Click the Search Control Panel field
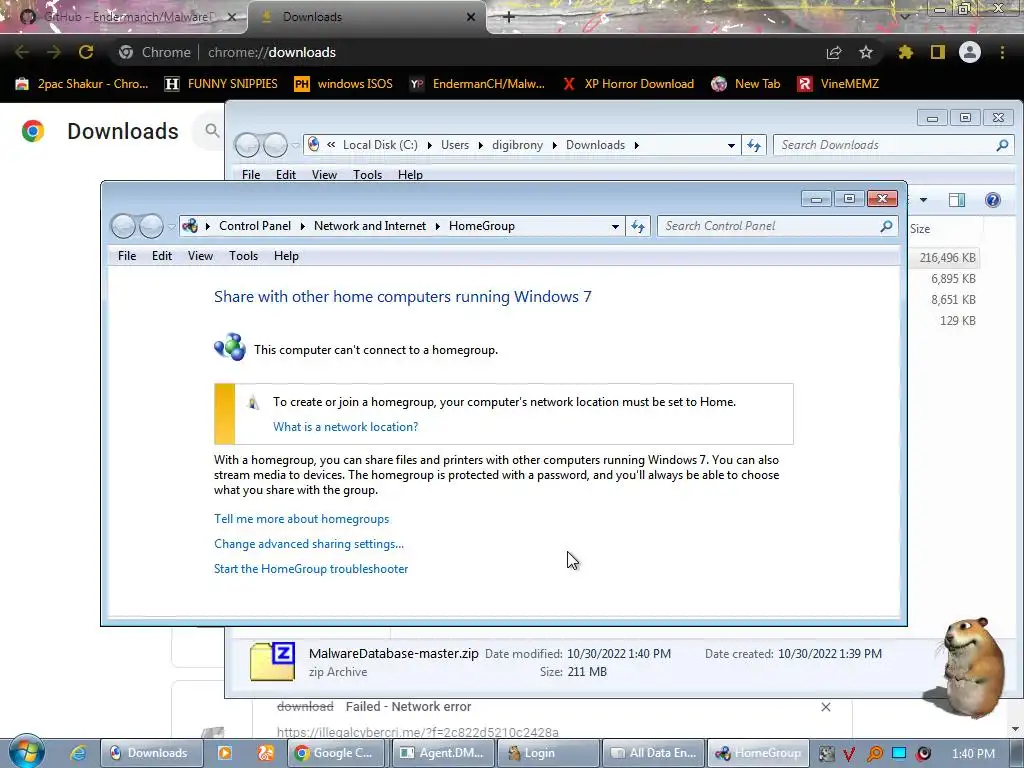1024x768 pixels. tap(777, 226)
